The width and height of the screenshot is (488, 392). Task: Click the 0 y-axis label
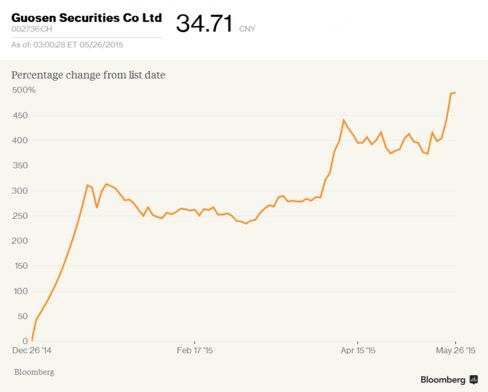point(25,341)
